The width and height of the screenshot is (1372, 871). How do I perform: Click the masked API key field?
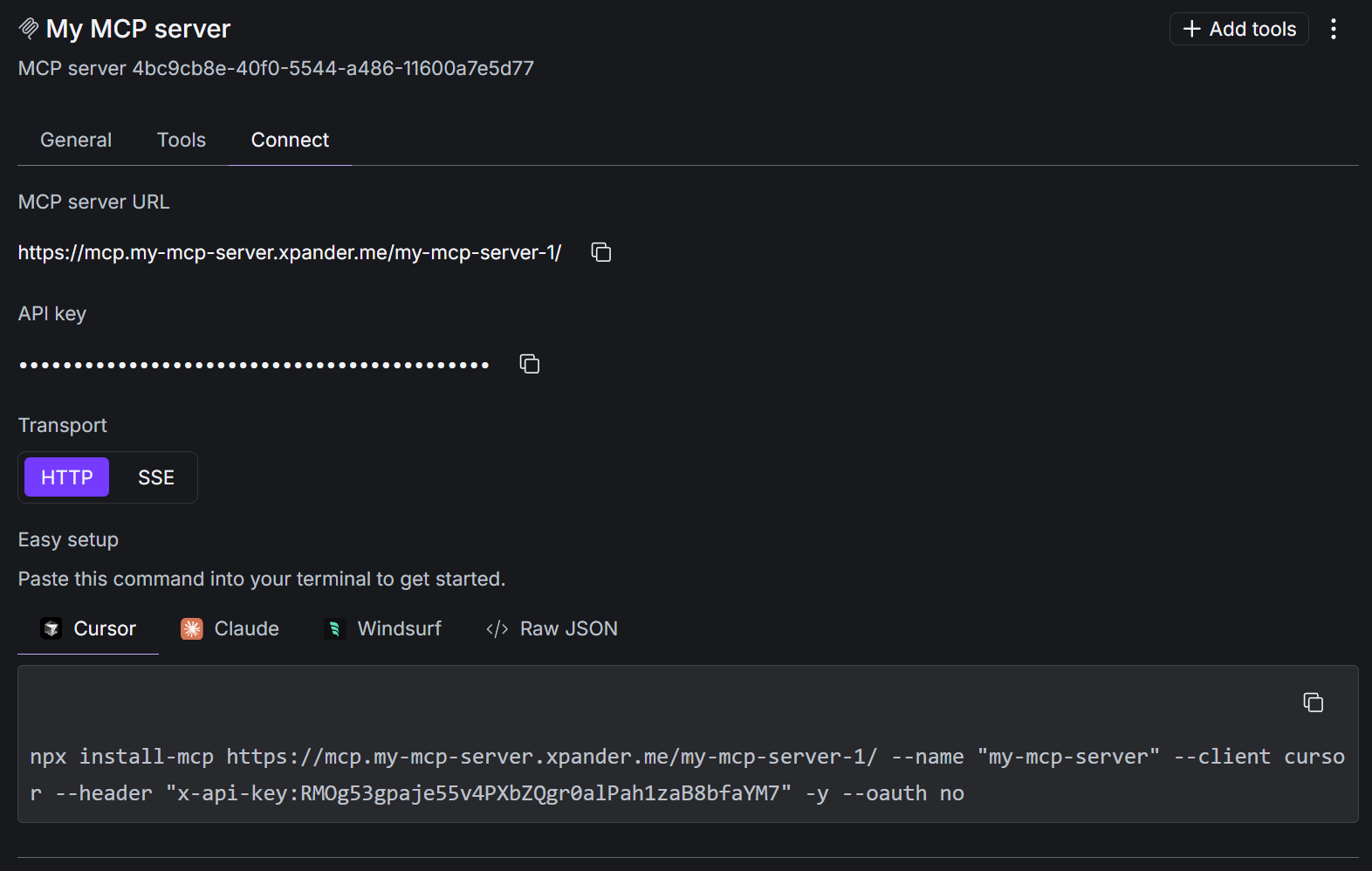click(253, 363)
